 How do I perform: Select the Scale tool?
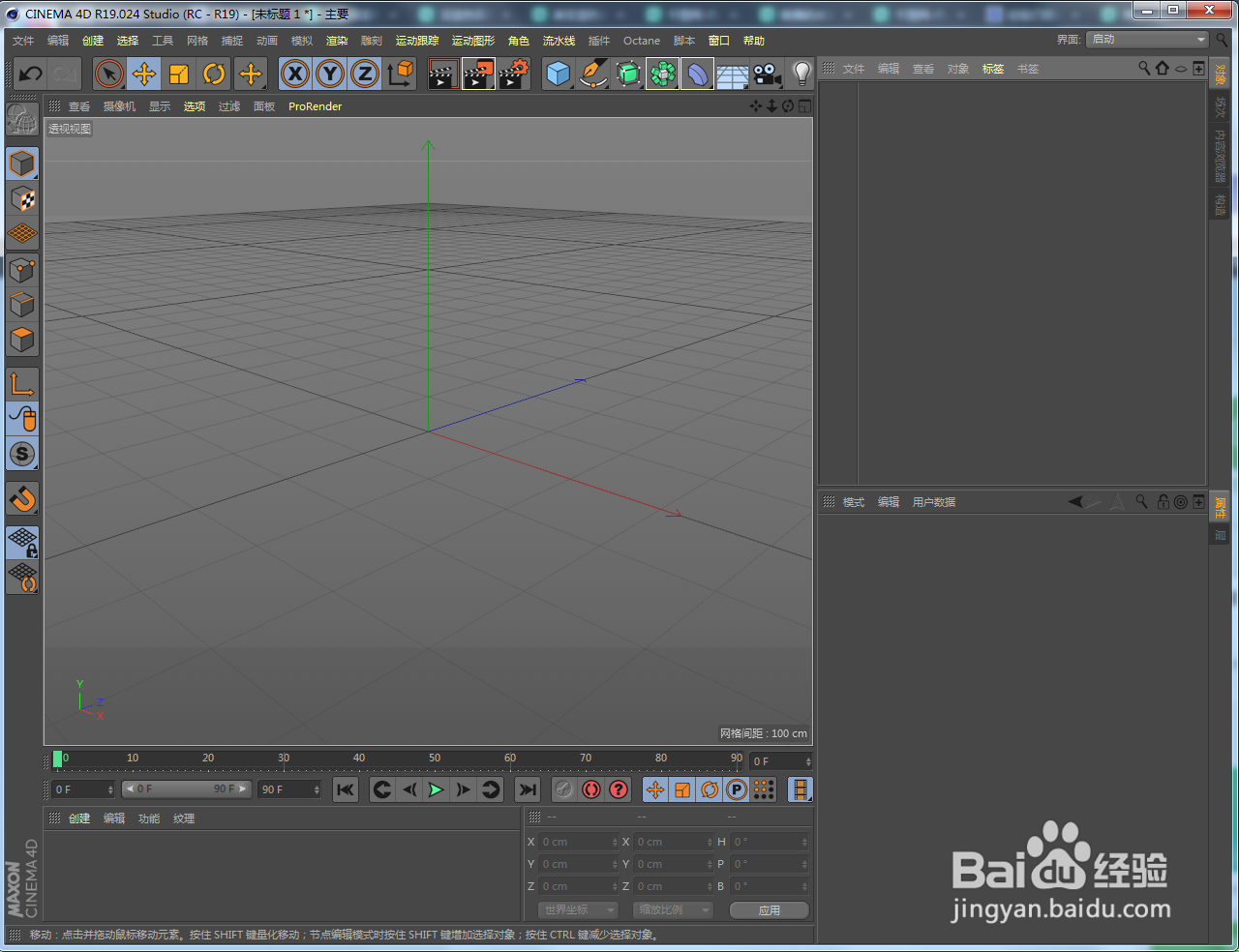click(x=179, y=74)
